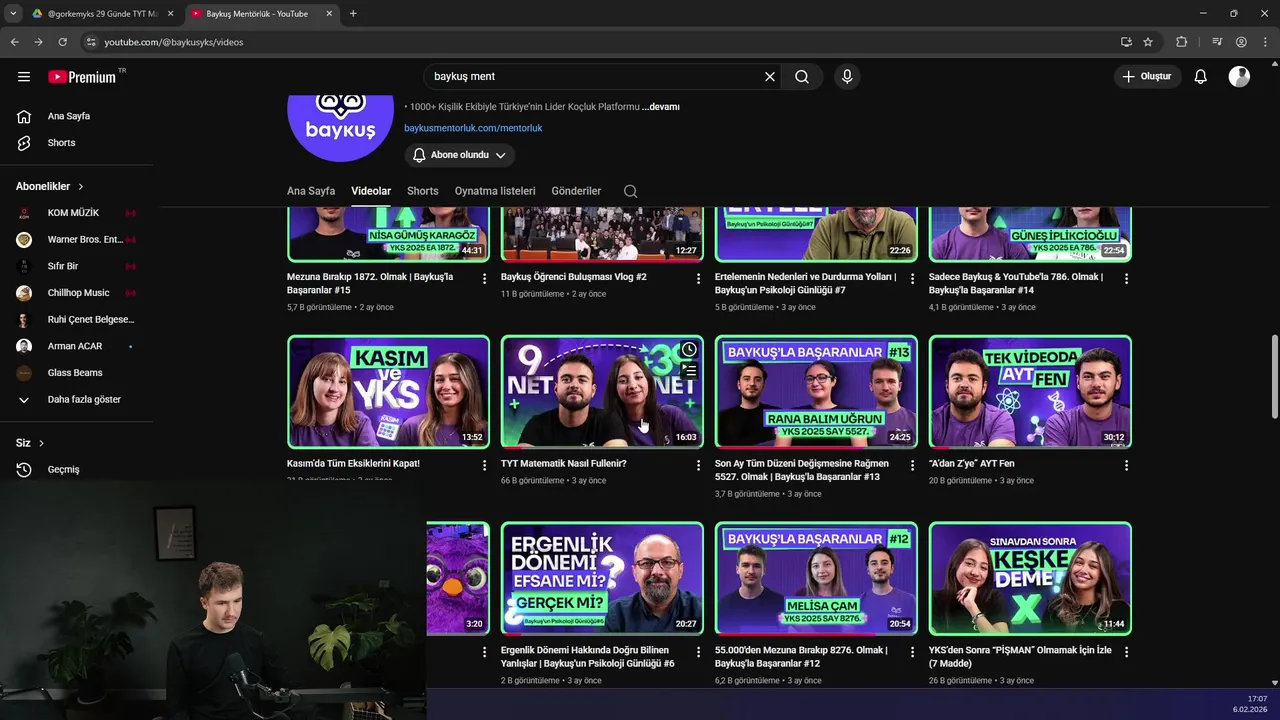Expand the Siz section chevron
The width and height of the screenshot is (1280, 720).
41,443
